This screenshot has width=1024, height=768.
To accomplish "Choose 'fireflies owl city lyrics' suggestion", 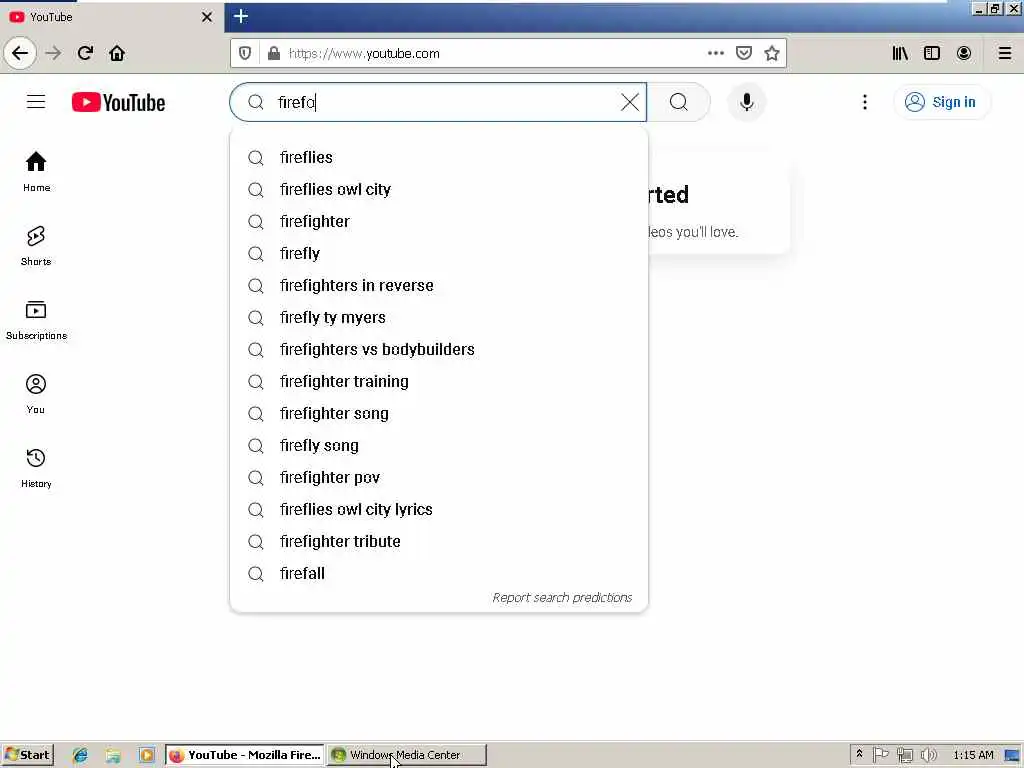I will click(439, 509).
